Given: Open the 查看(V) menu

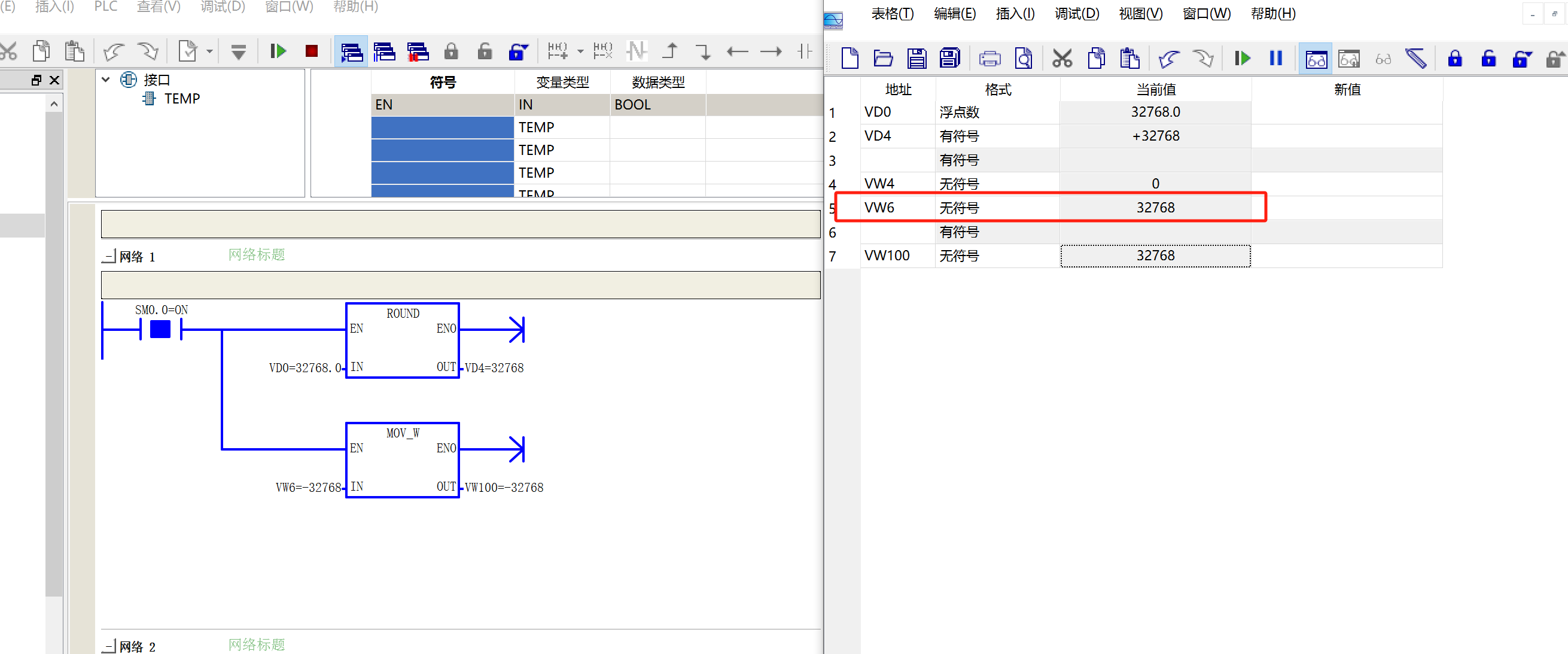Looking at the screenshot, I should tap(159, 7).
